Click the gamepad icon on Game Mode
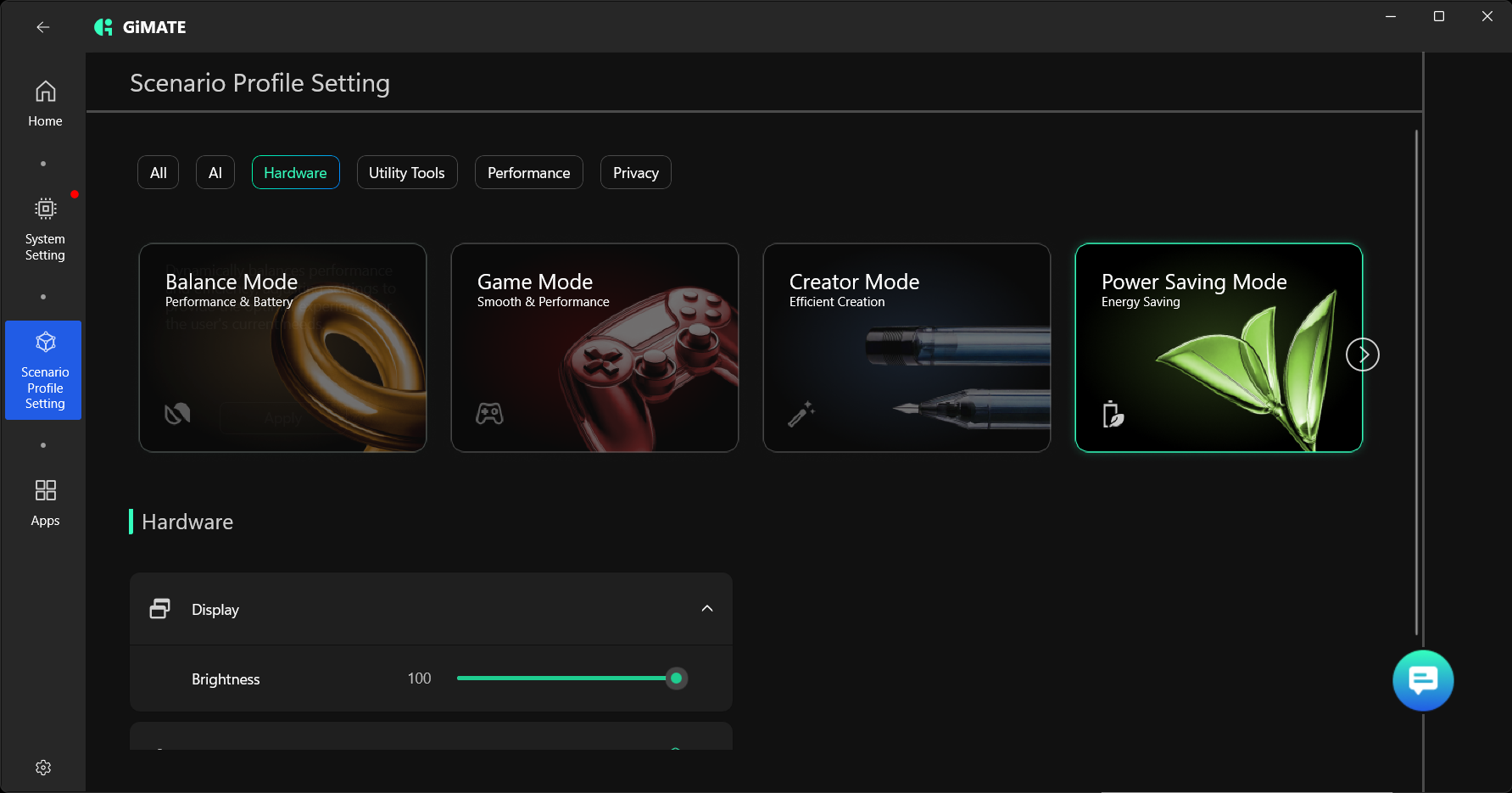The image size is (1512, 793). 489,414
